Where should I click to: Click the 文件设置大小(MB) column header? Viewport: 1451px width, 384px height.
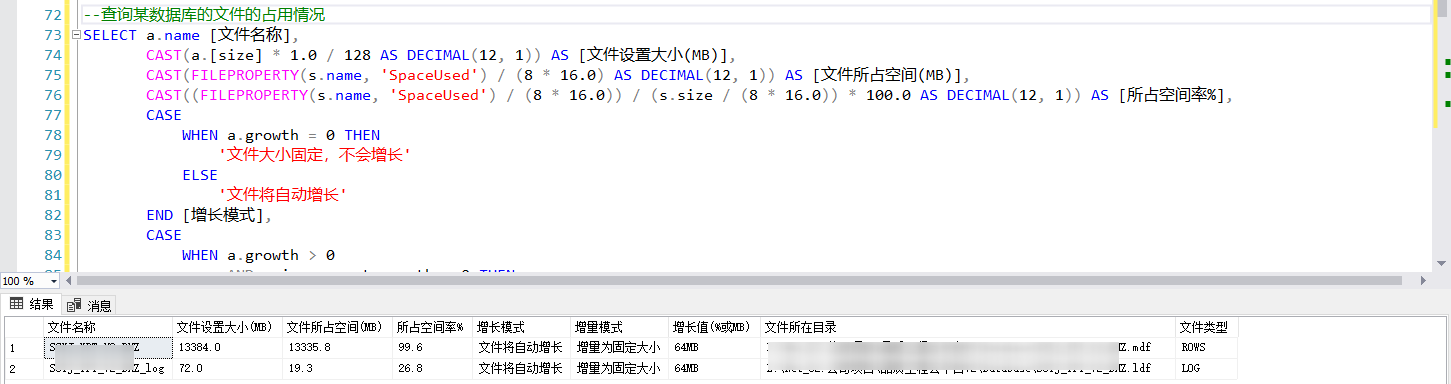tap(227, 327)
